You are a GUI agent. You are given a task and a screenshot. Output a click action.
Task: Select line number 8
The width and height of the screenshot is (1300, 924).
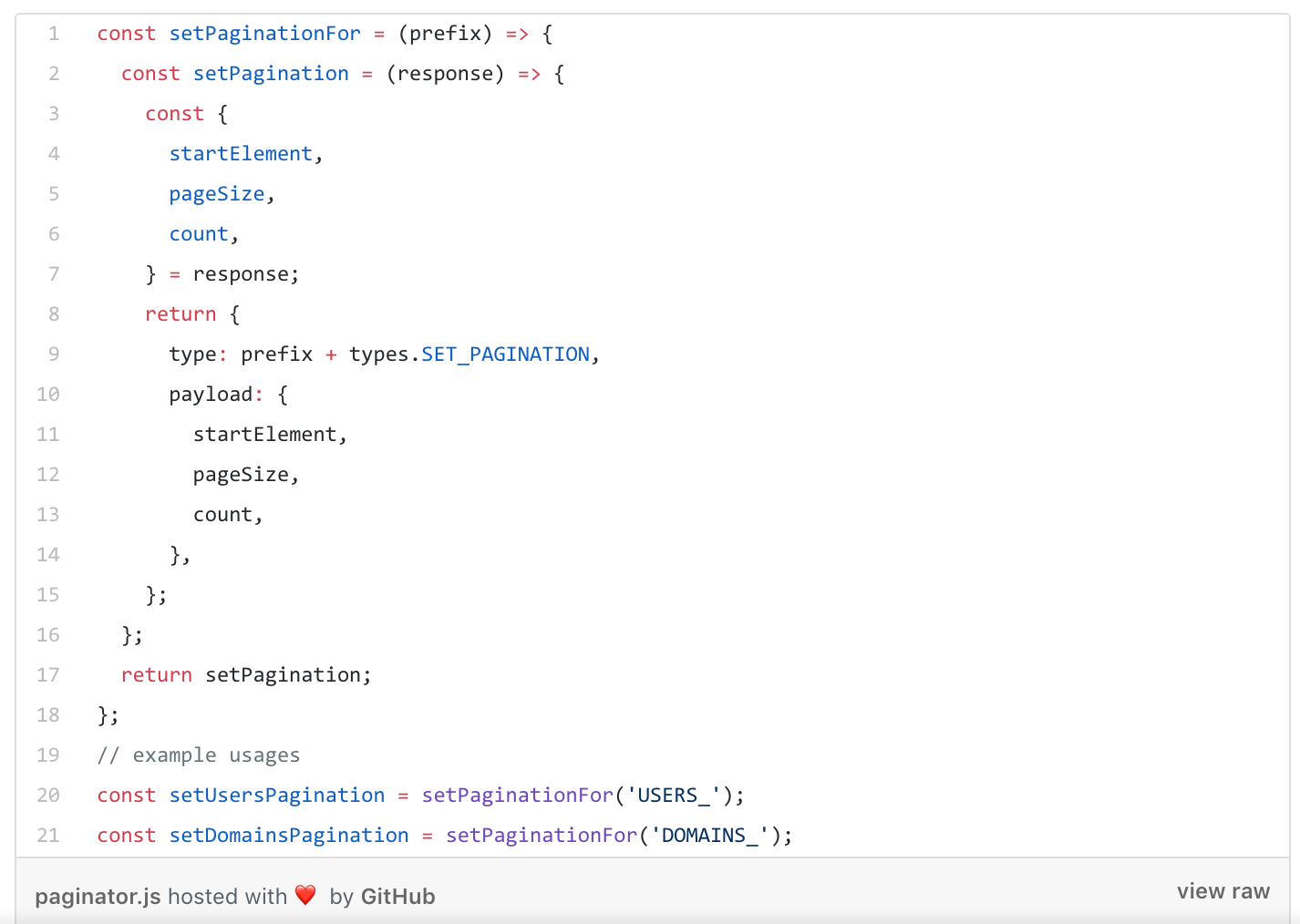(x=54, y=314)
